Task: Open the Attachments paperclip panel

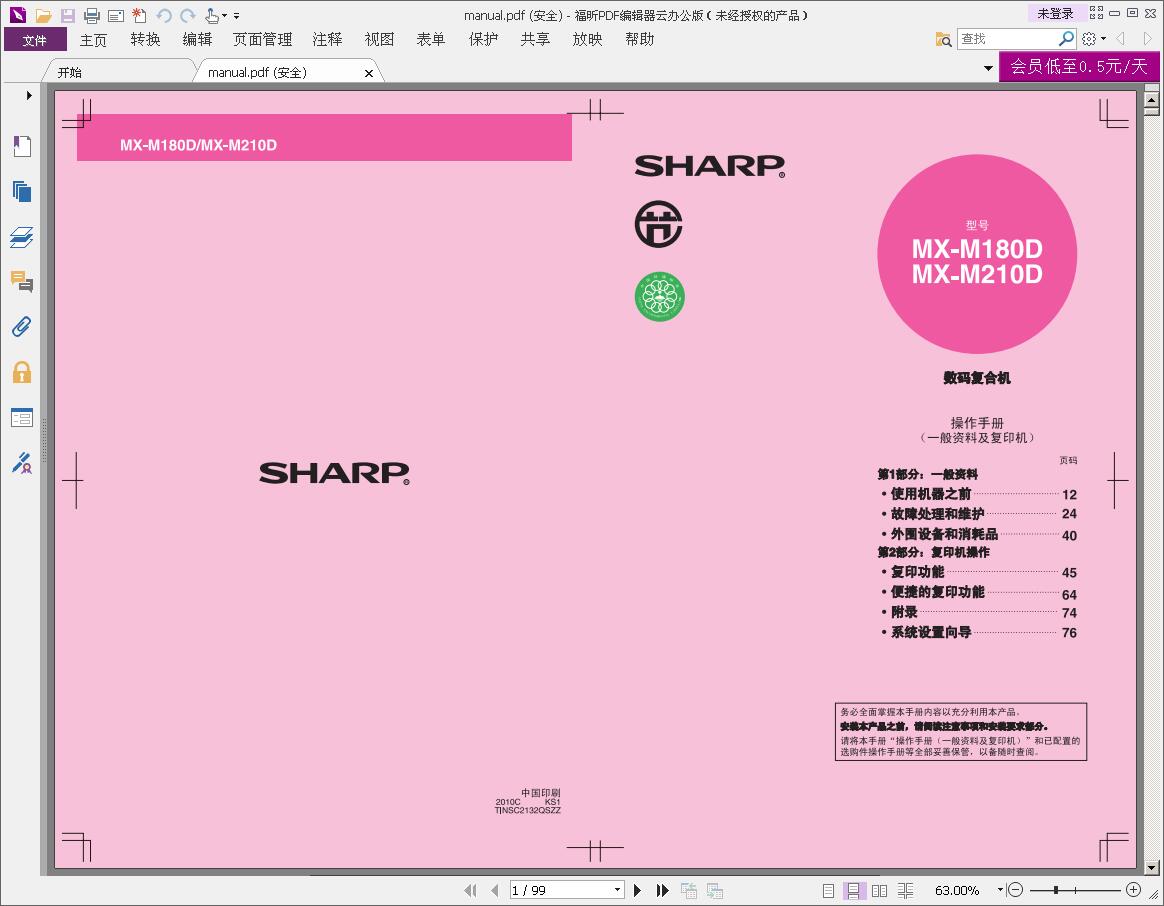Action: tap(22, 327)
